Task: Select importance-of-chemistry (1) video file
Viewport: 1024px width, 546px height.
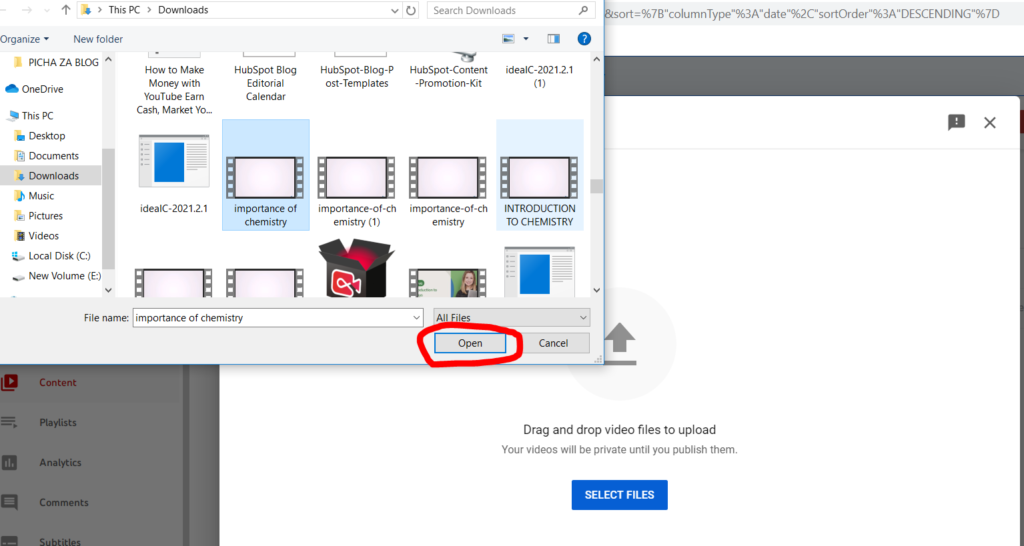Action: click(x=357, y=191)
